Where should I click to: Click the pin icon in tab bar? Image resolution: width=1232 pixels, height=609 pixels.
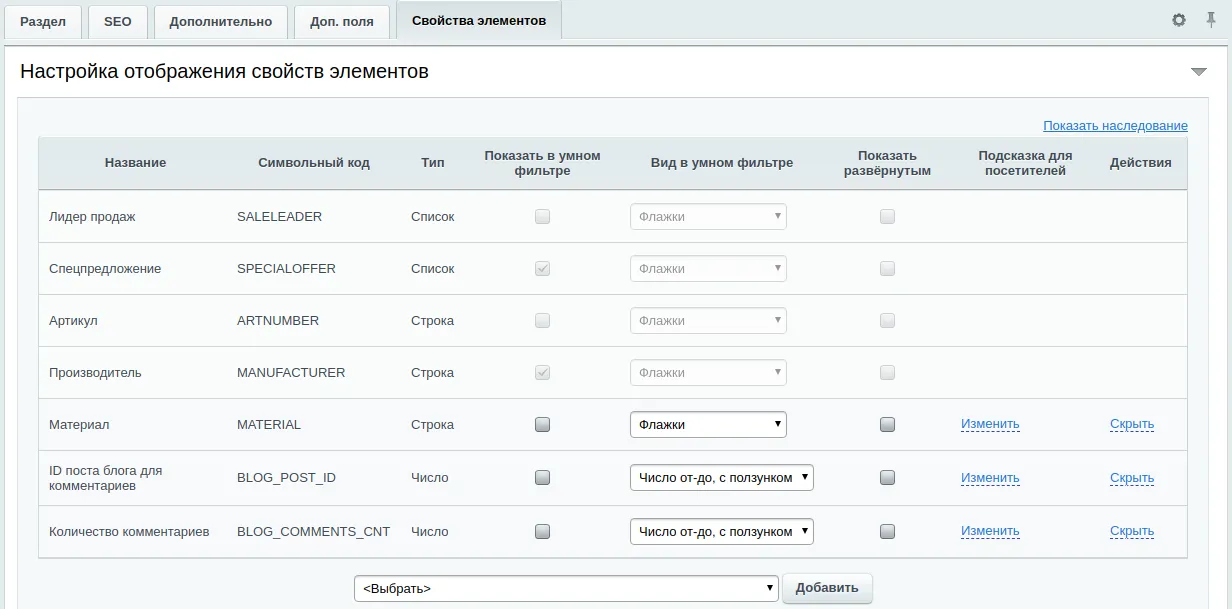tap(1211, 20)
